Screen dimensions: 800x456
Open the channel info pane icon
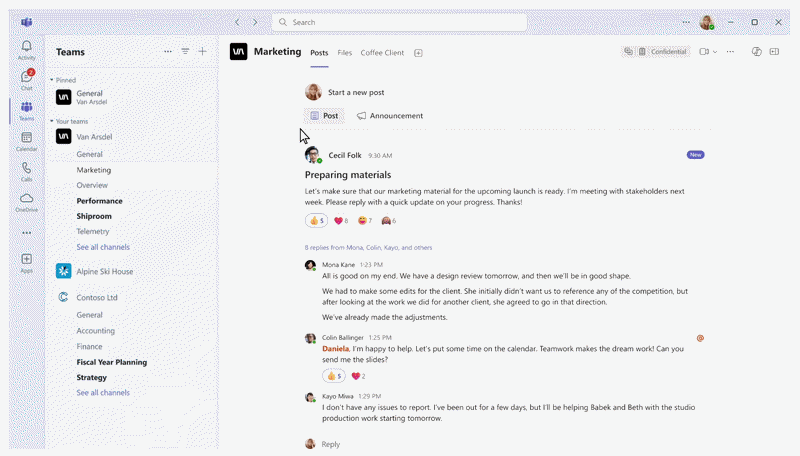click(x=774, y=52)
